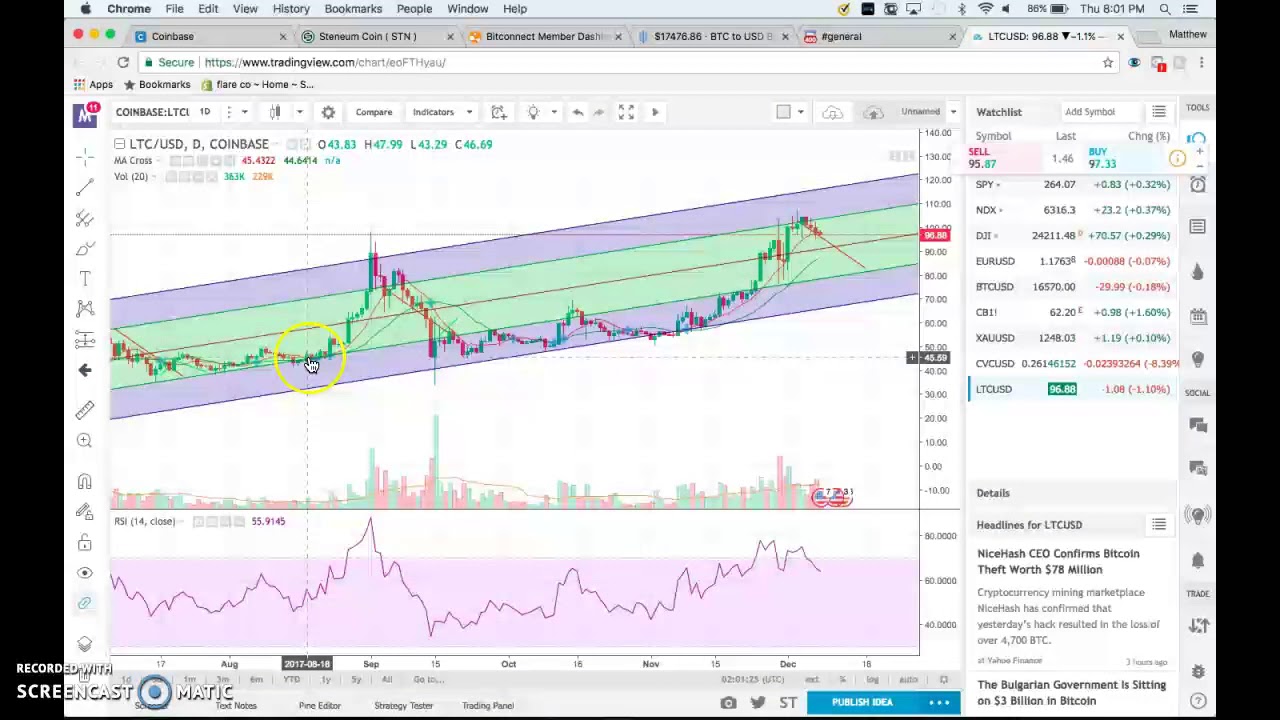Click the link-drawings sync icon in left toolbar
This screenshot has height=720, width=1280.
click(x=85, y=603)
